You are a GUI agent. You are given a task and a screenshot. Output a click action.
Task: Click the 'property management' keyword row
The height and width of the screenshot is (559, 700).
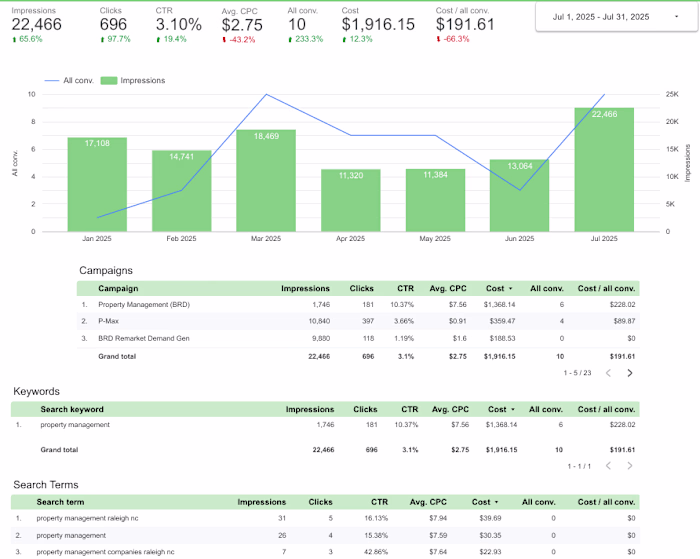coord(325,425)
